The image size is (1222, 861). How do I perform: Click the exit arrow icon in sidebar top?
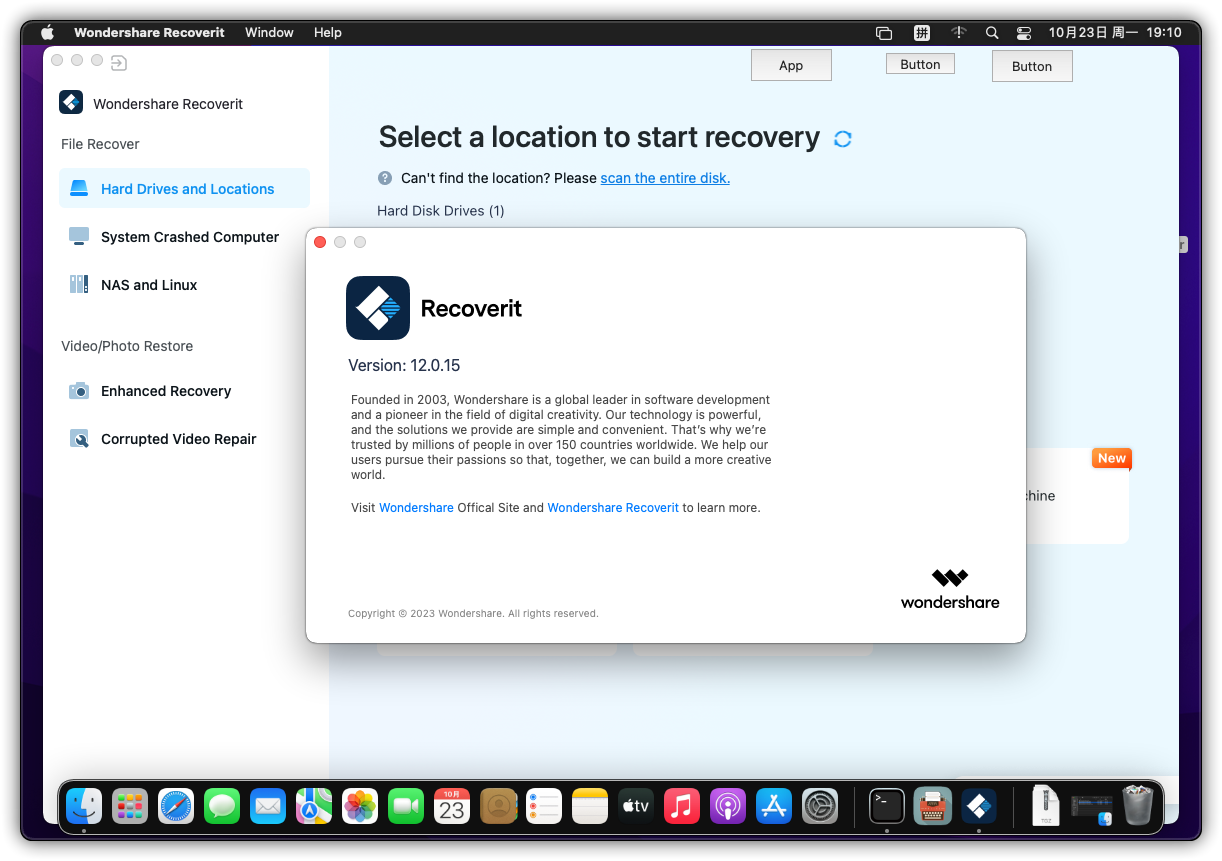tap(119, 64)
